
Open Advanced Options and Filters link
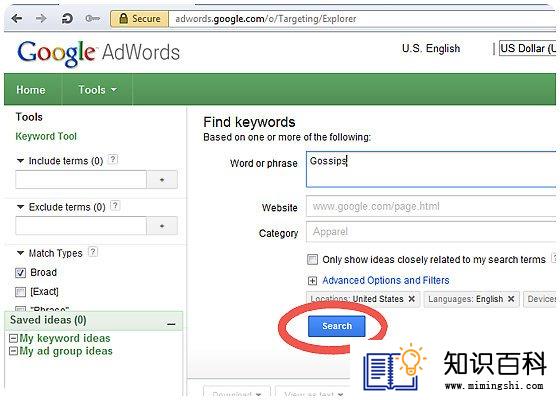click(x=386, y=280)
